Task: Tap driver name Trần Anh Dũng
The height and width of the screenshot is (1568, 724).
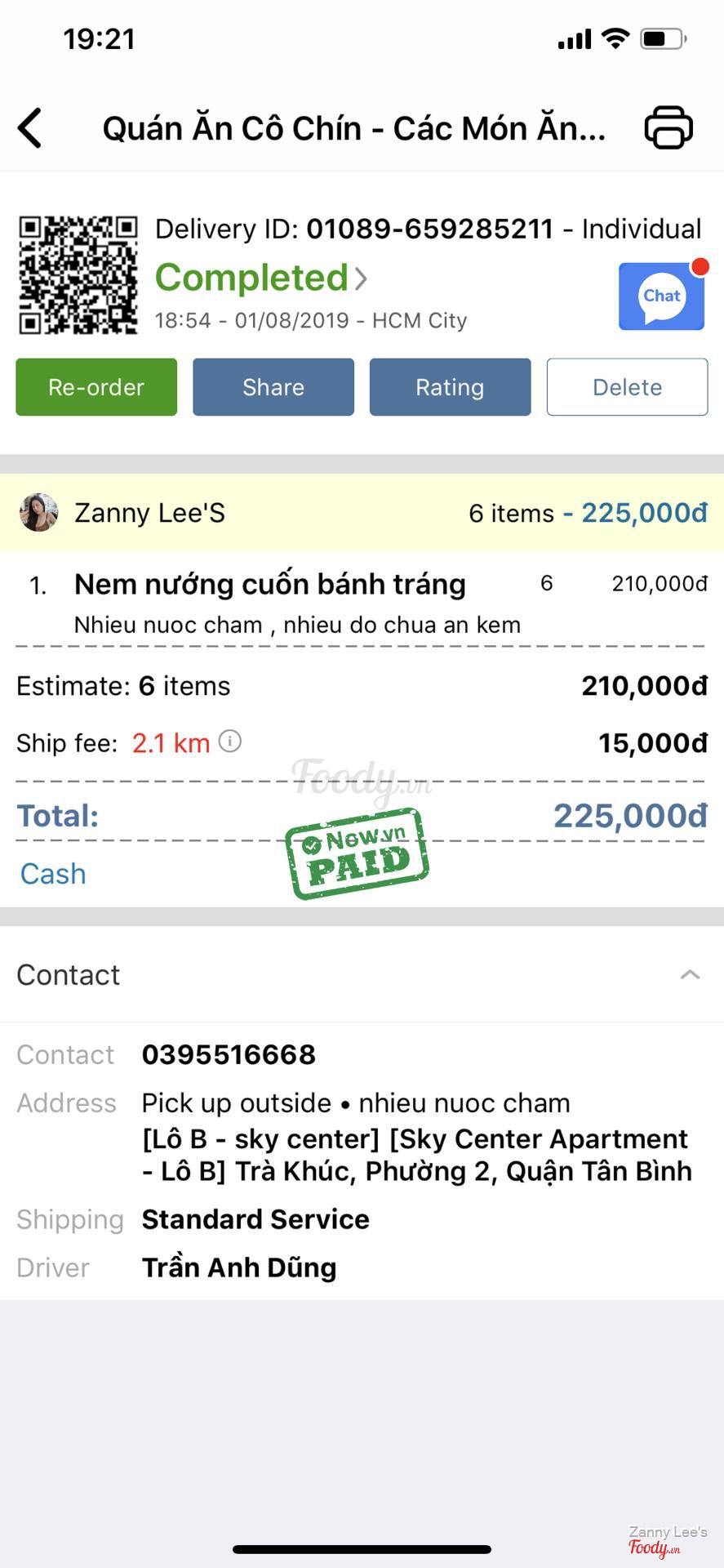Action: coord(239,1267)
